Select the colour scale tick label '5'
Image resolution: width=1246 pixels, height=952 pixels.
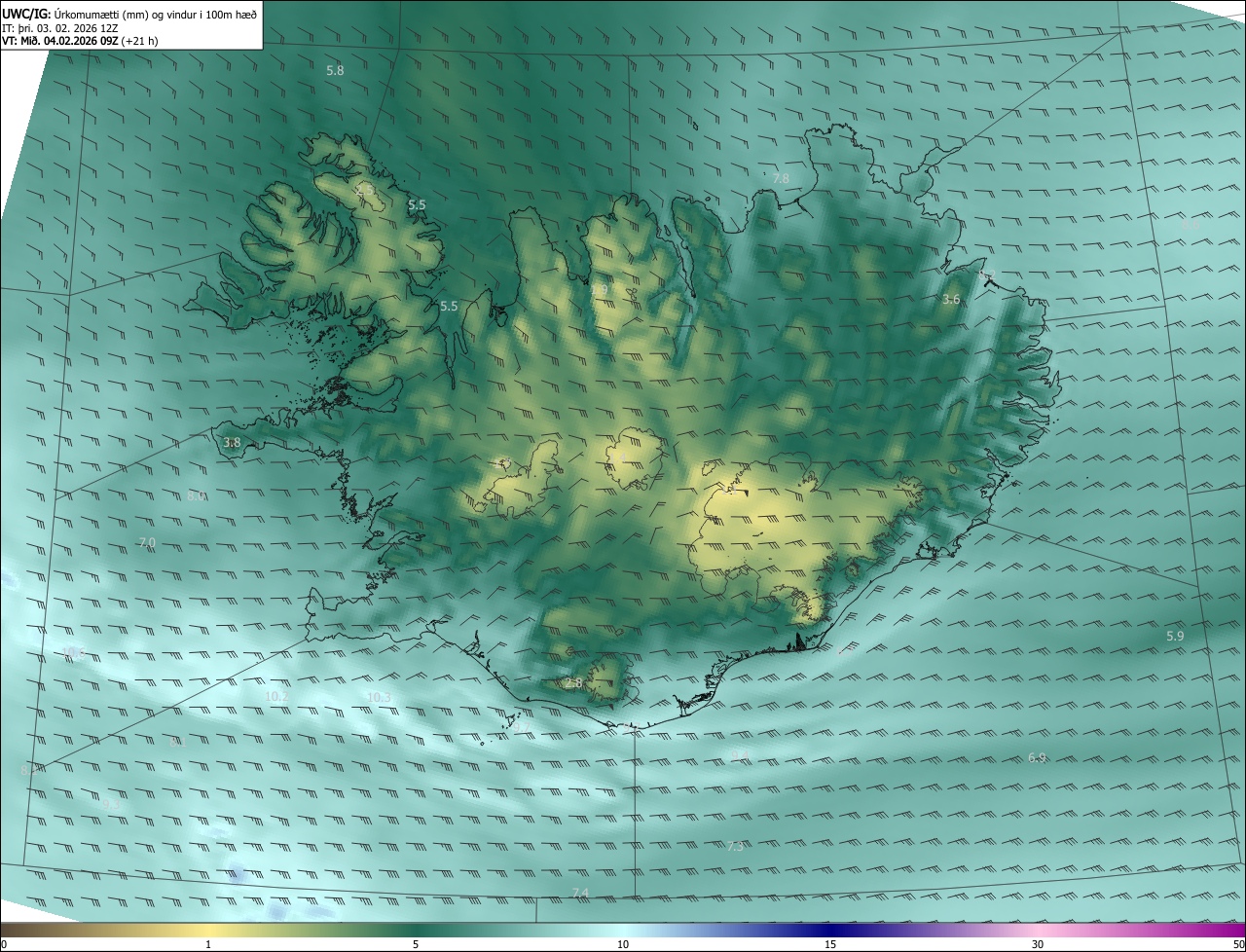coord(416,944)
